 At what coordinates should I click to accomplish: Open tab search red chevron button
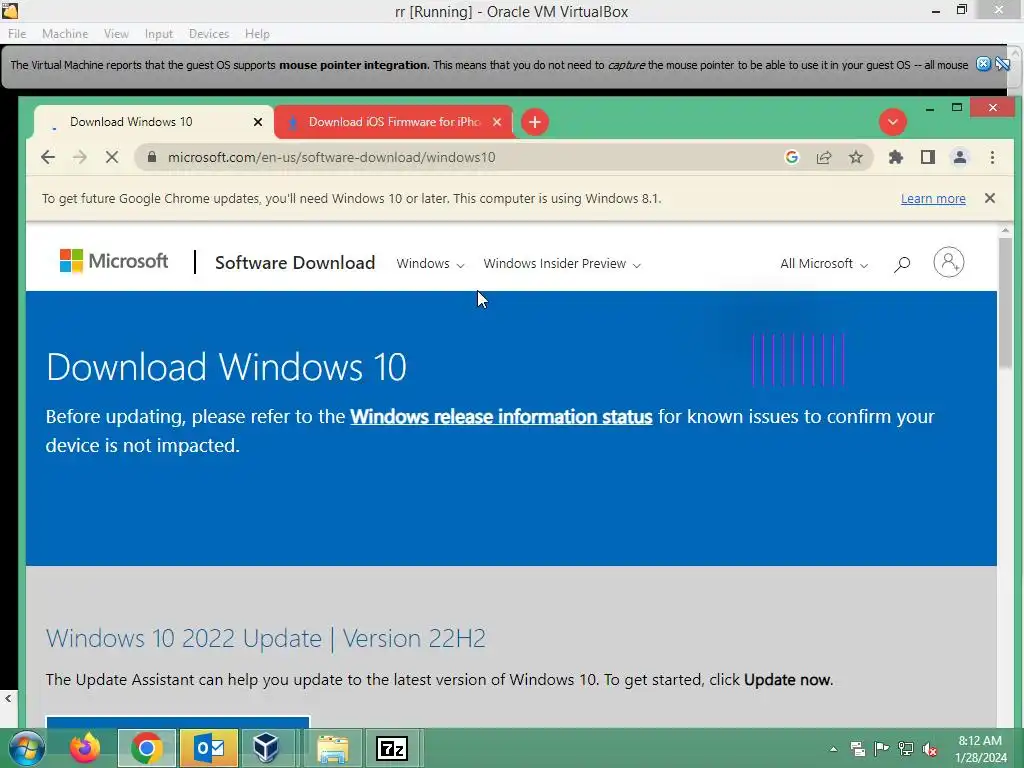pos(893,122)
